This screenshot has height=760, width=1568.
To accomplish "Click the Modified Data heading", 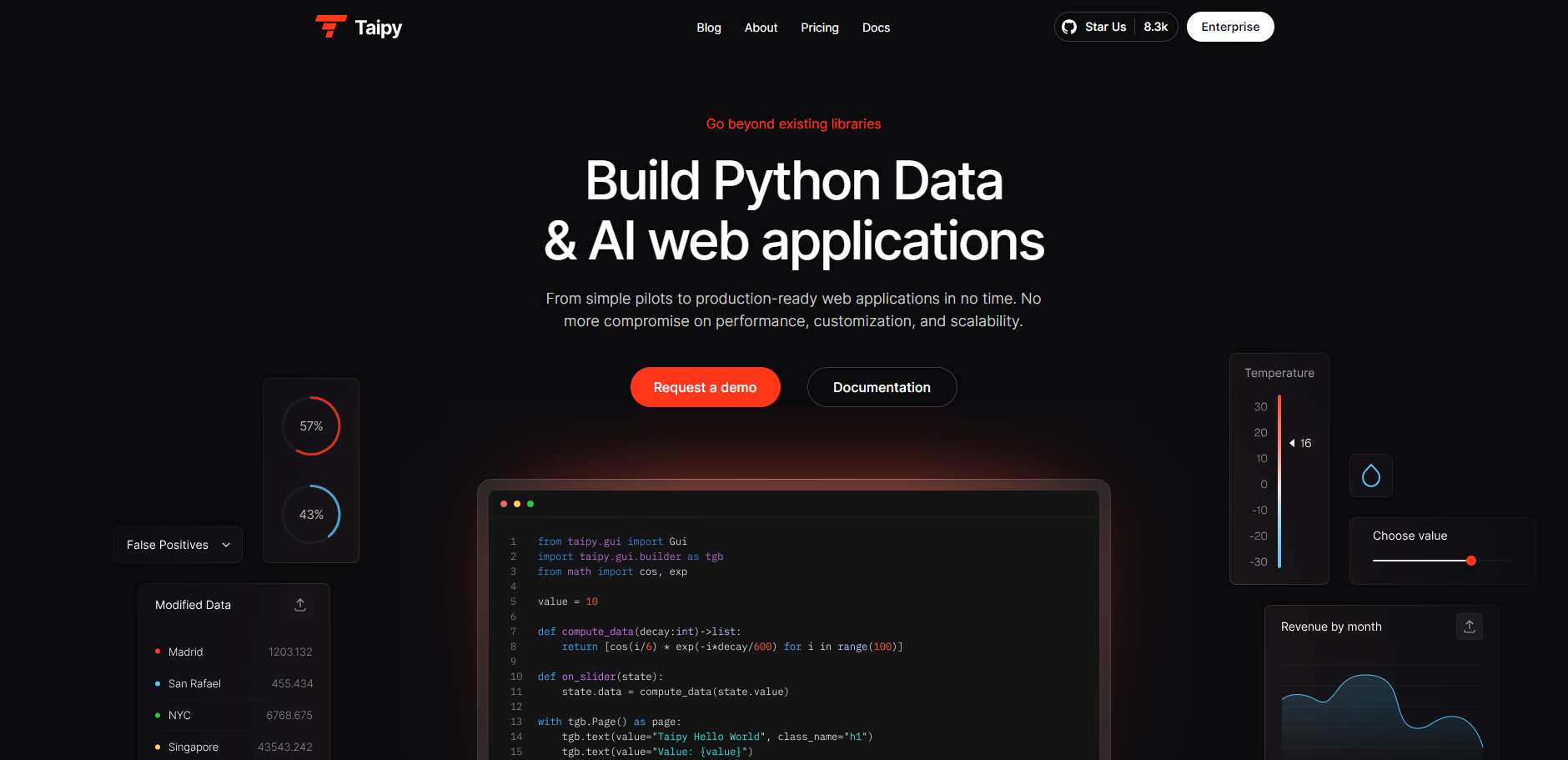I will tap(193, 605).
